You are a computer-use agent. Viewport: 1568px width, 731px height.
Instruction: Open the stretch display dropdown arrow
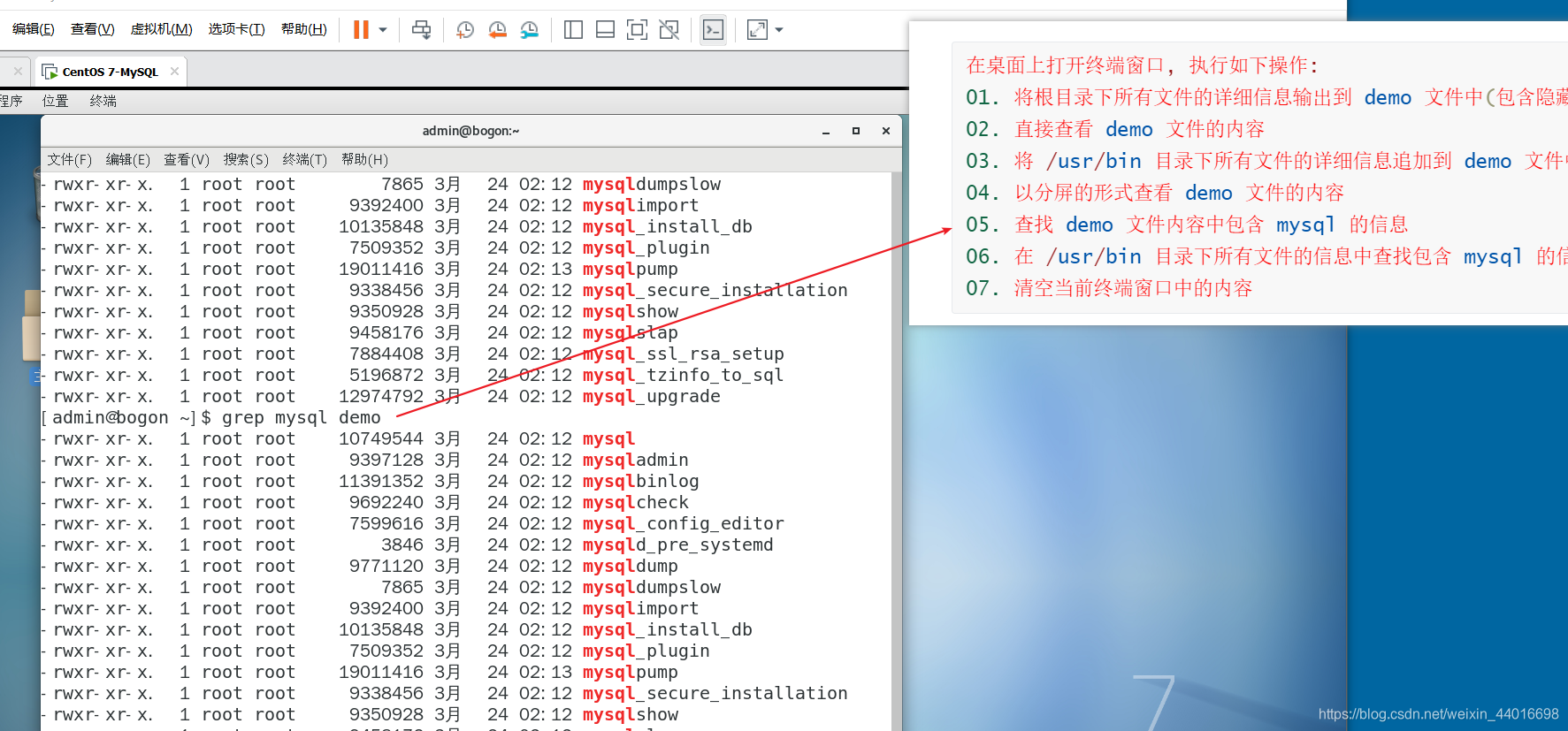[x=779, y=30]
